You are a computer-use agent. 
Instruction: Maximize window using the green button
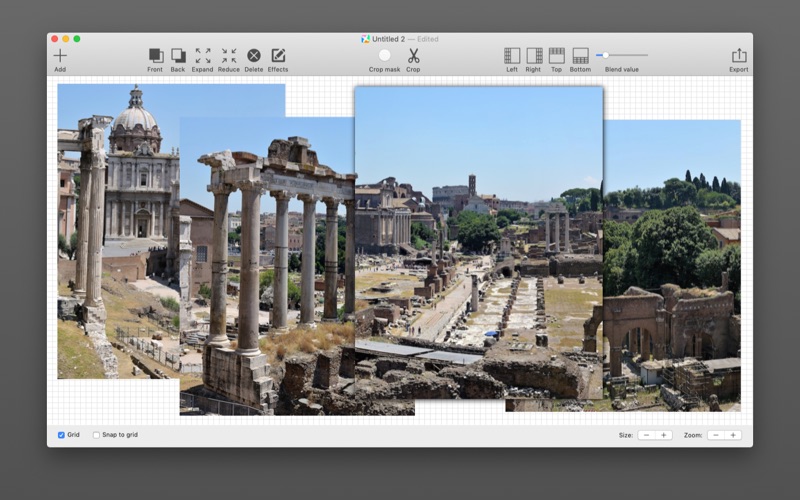[77, 39]
